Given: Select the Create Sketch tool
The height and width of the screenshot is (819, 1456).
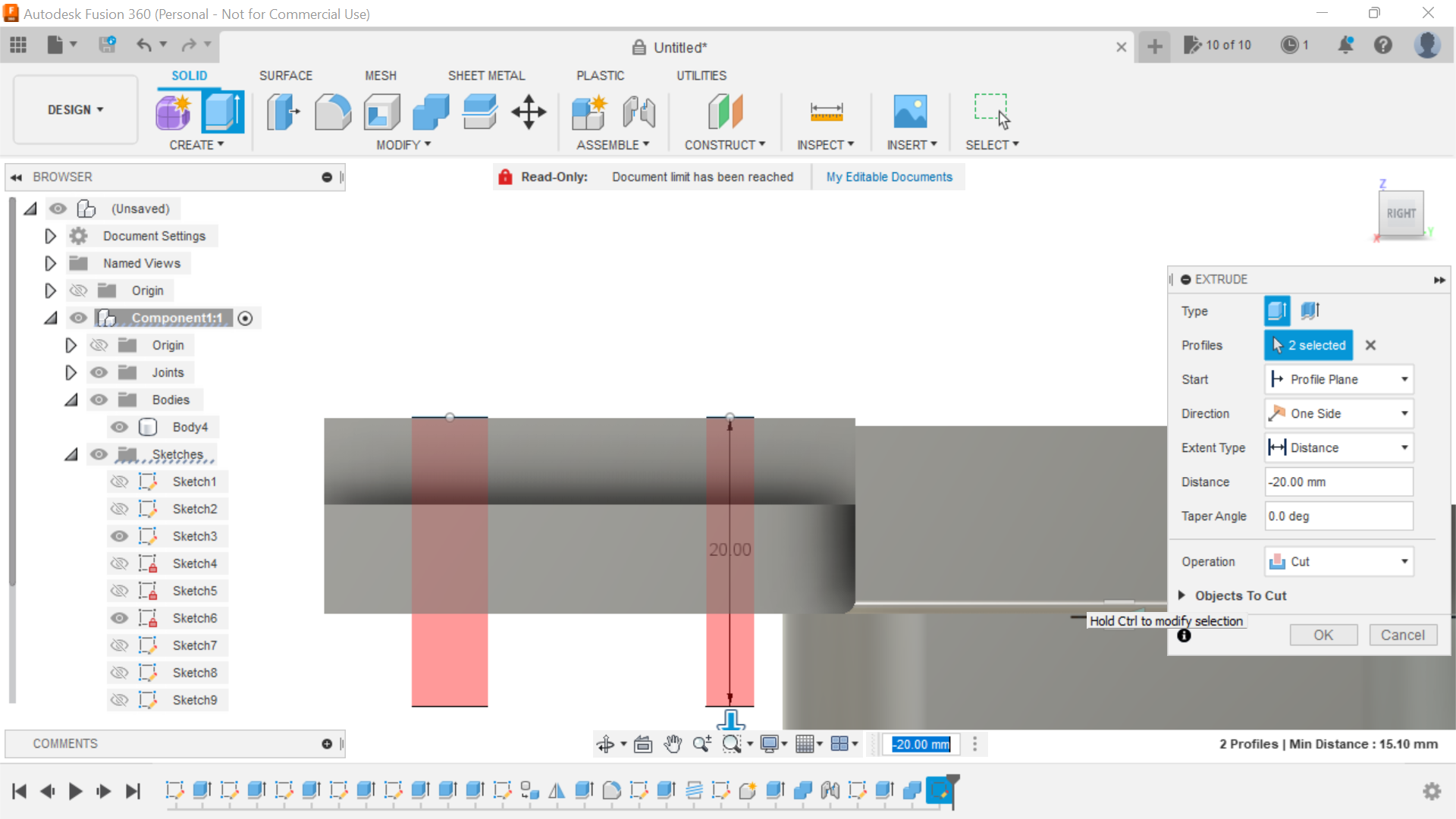Looking at the screenshot, I should [x=174, y=112].
